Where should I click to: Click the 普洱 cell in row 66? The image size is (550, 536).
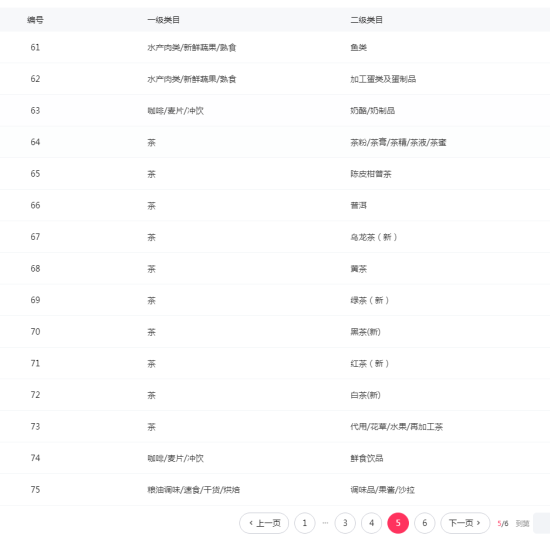(x=358, y=206)
